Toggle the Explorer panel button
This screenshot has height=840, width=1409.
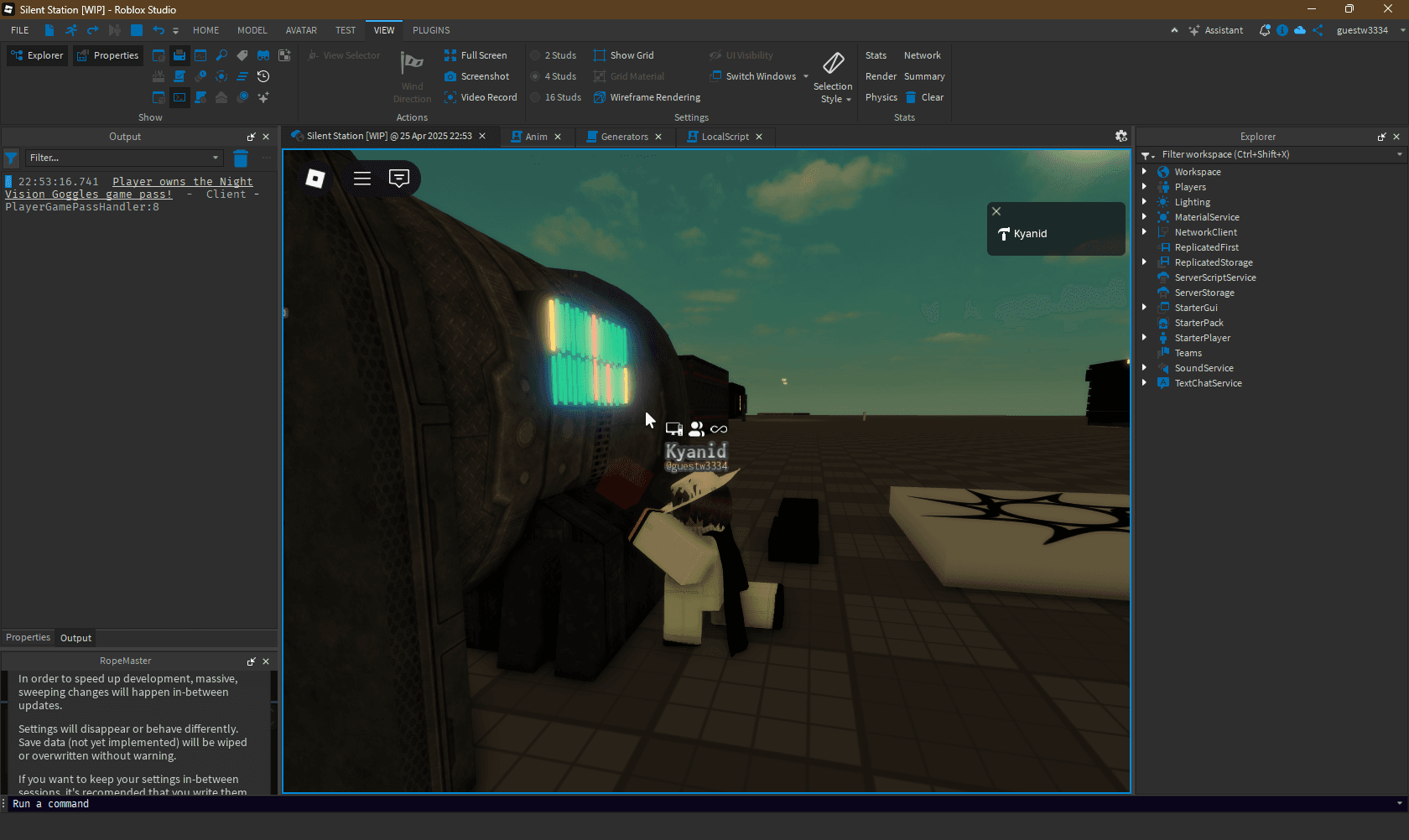(x=37, y=55)
